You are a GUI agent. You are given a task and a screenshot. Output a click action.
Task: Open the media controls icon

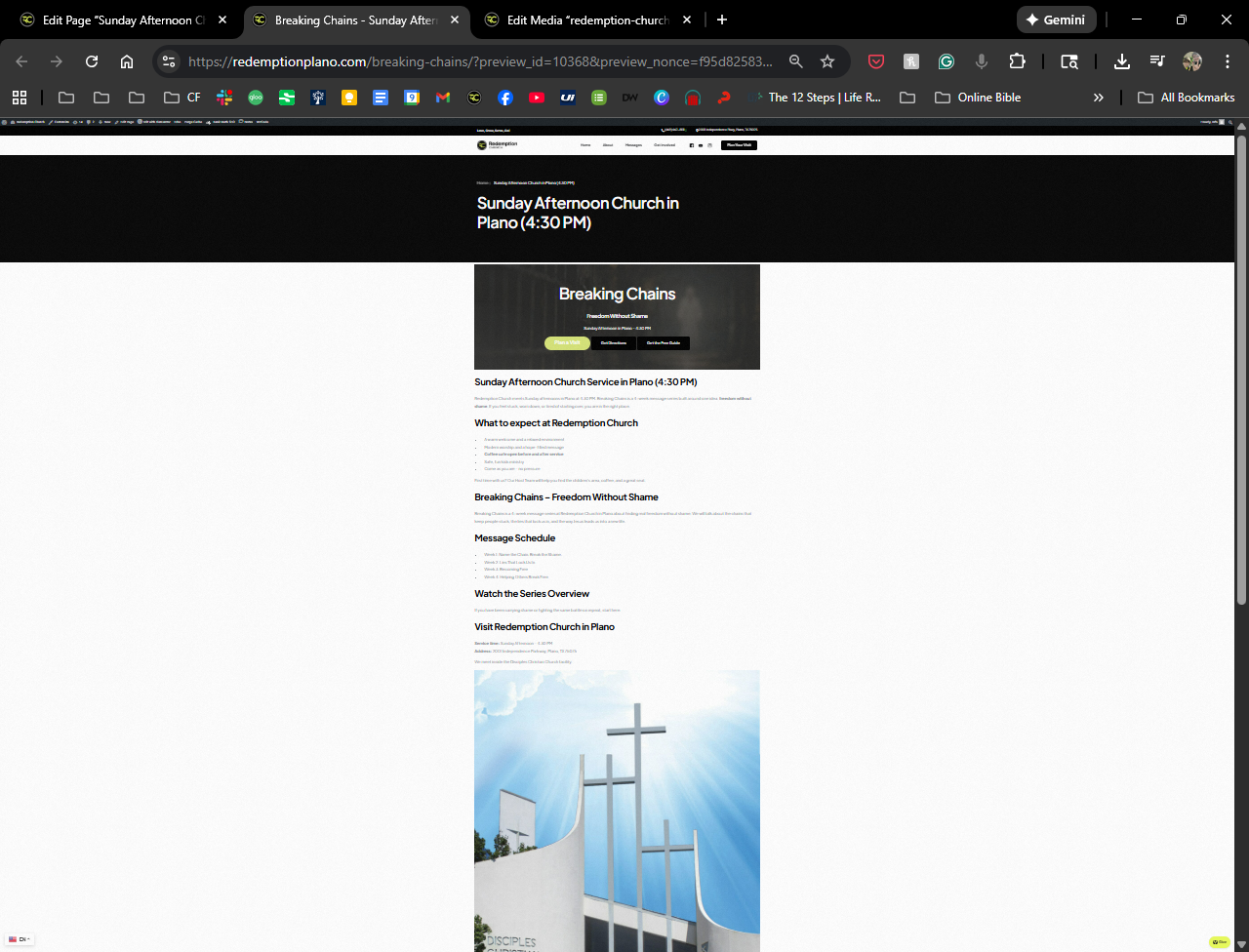click(x=1157, y=61)
